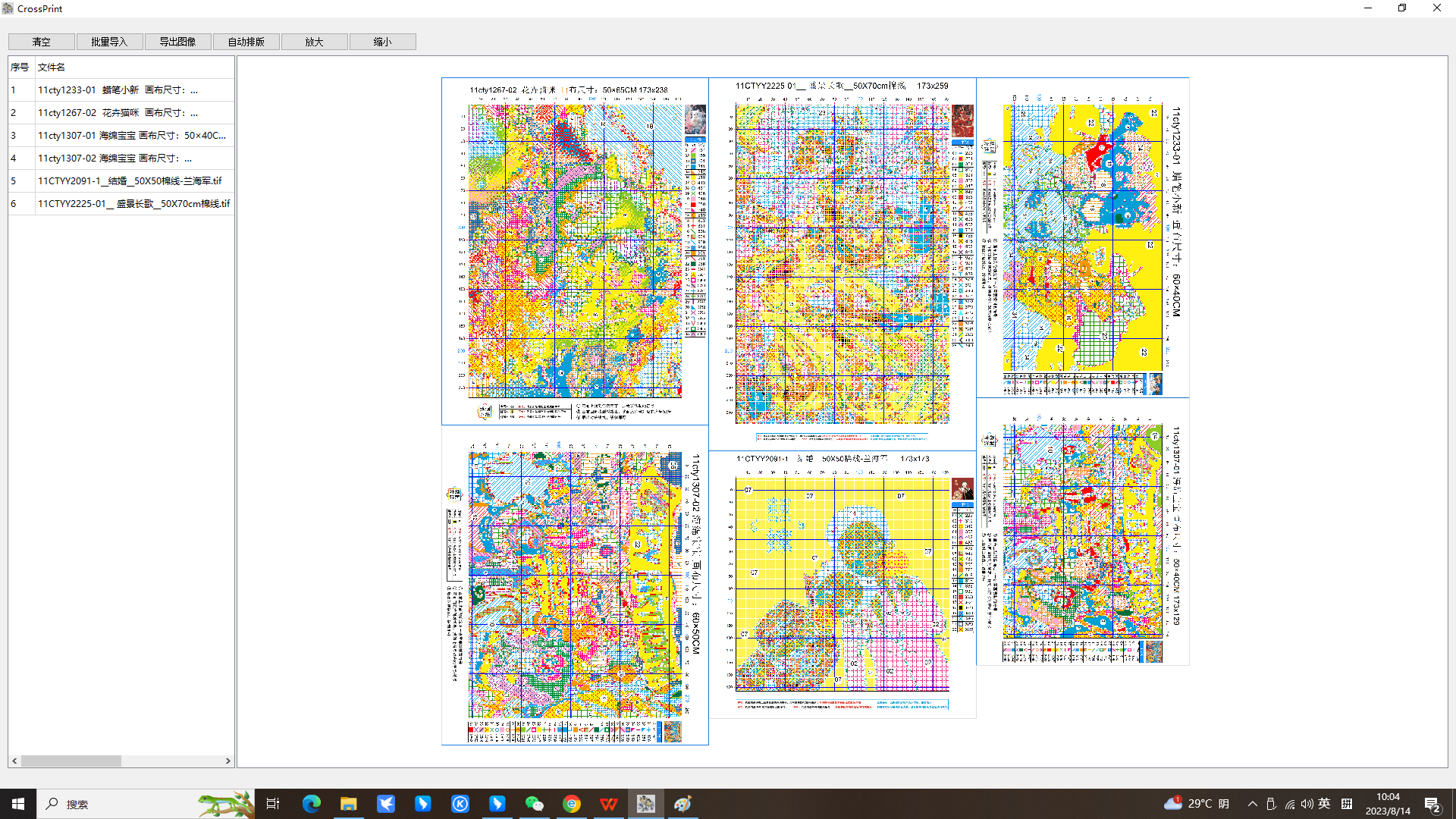Select row 11CTYY2225-01 盛景长歌
The image size is (1456, 819).
(121, 203)
